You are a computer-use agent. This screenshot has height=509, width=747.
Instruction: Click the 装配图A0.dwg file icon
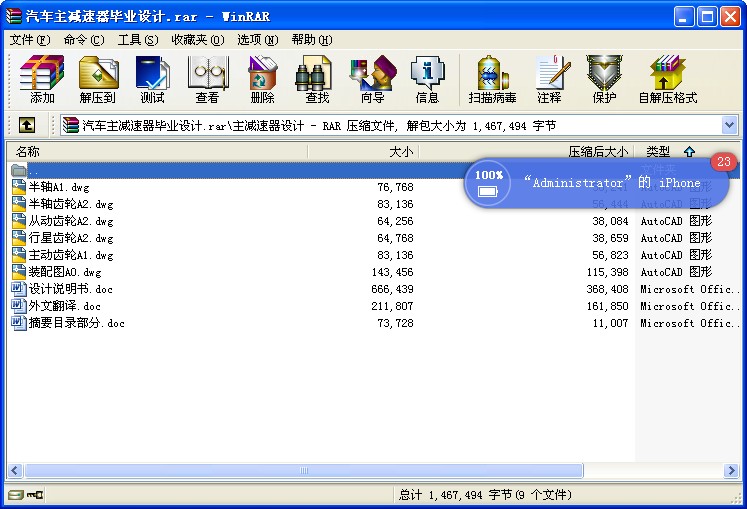coord(19,272)
